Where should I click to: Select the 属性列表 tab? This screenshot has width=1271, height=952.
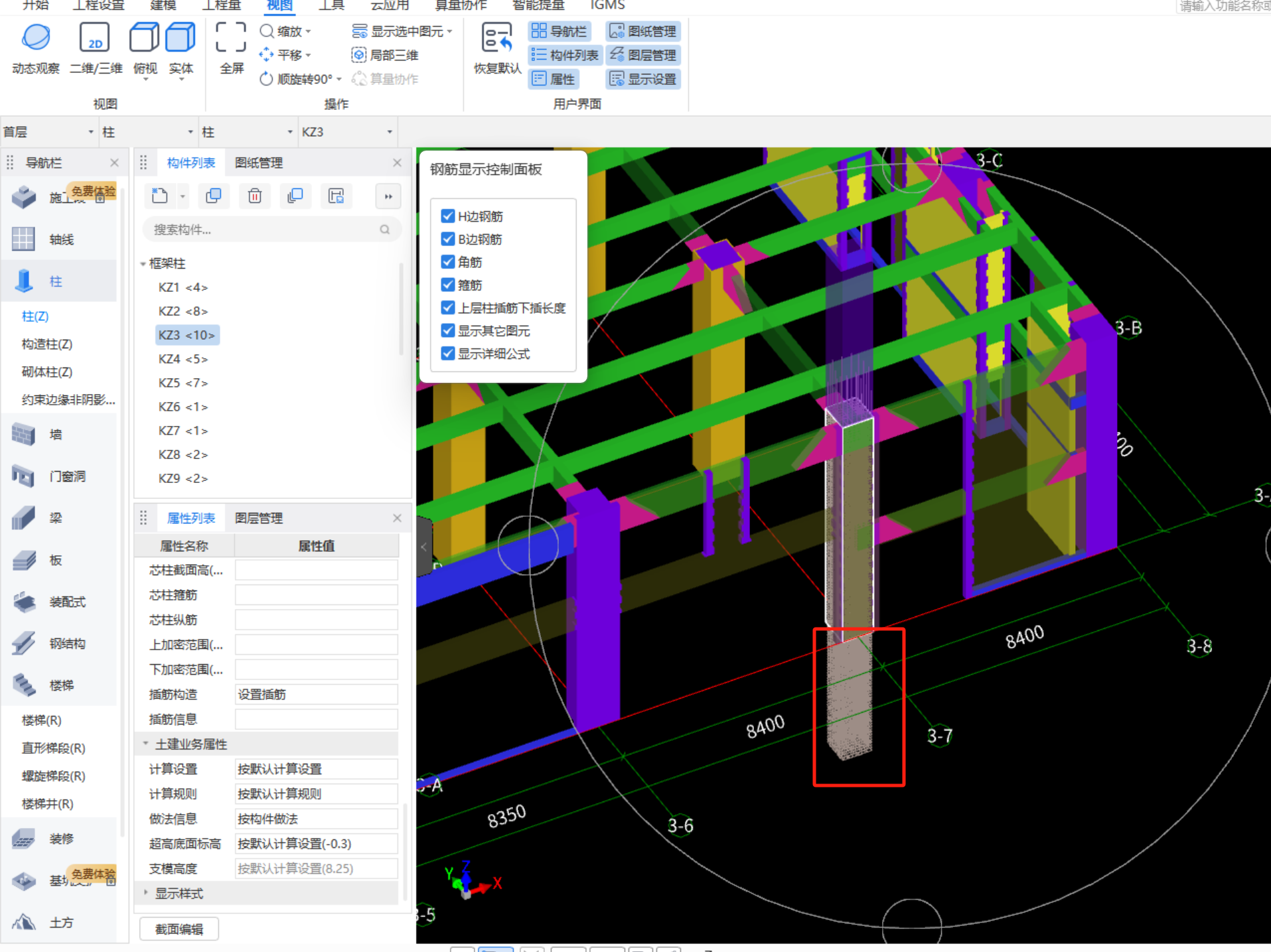click(x=191, y=518)
